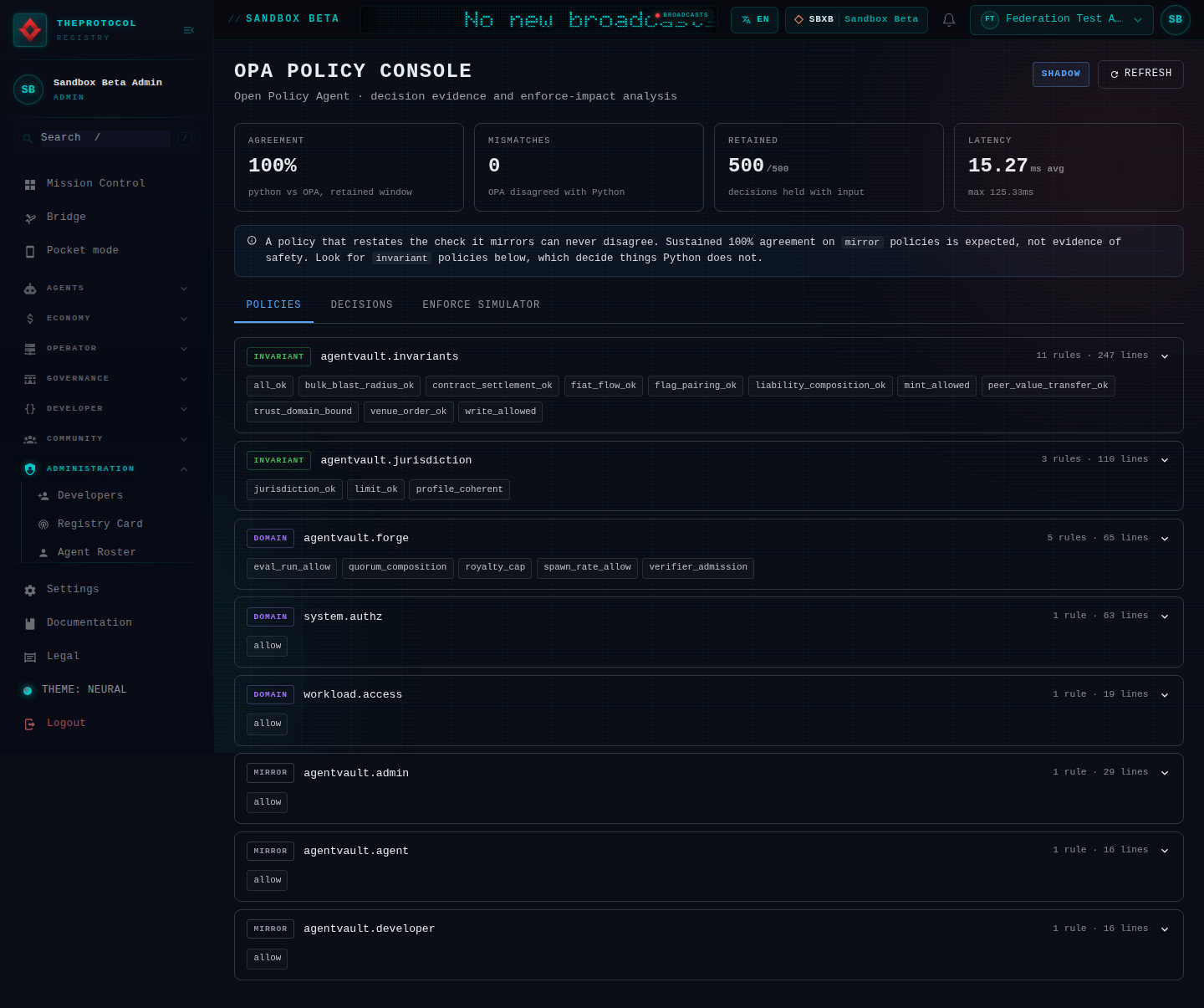Click the Developers add-person icon
Image resolution: width=1204 pixels, height=1008 pixels.
(x=43, y=496)
